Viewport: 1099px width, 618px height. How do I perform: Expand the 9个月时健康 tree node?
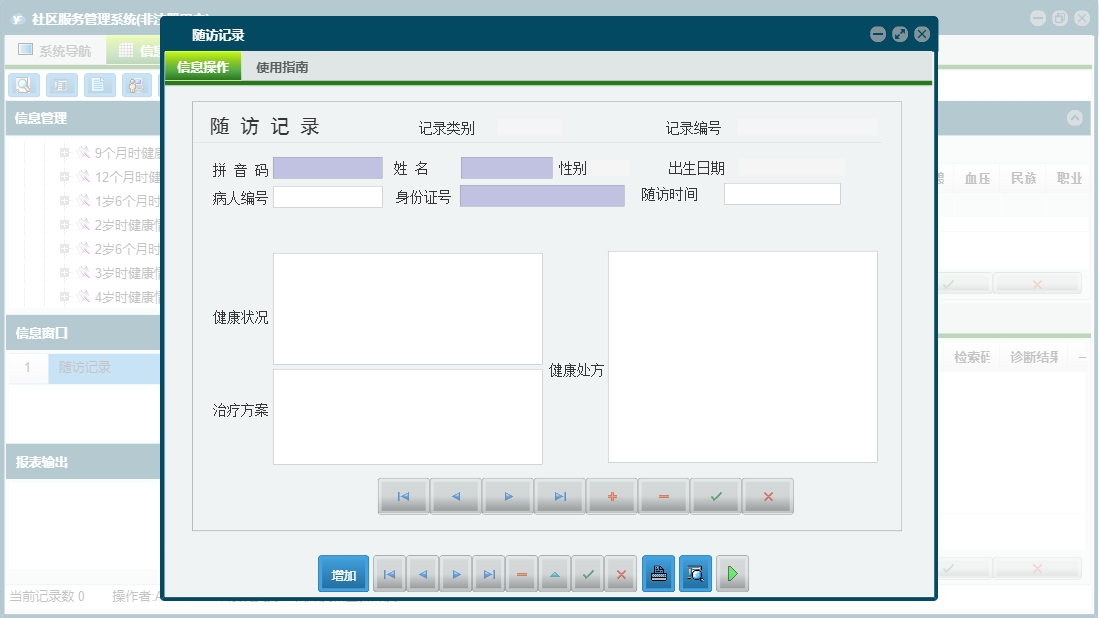tap(64, 152)
